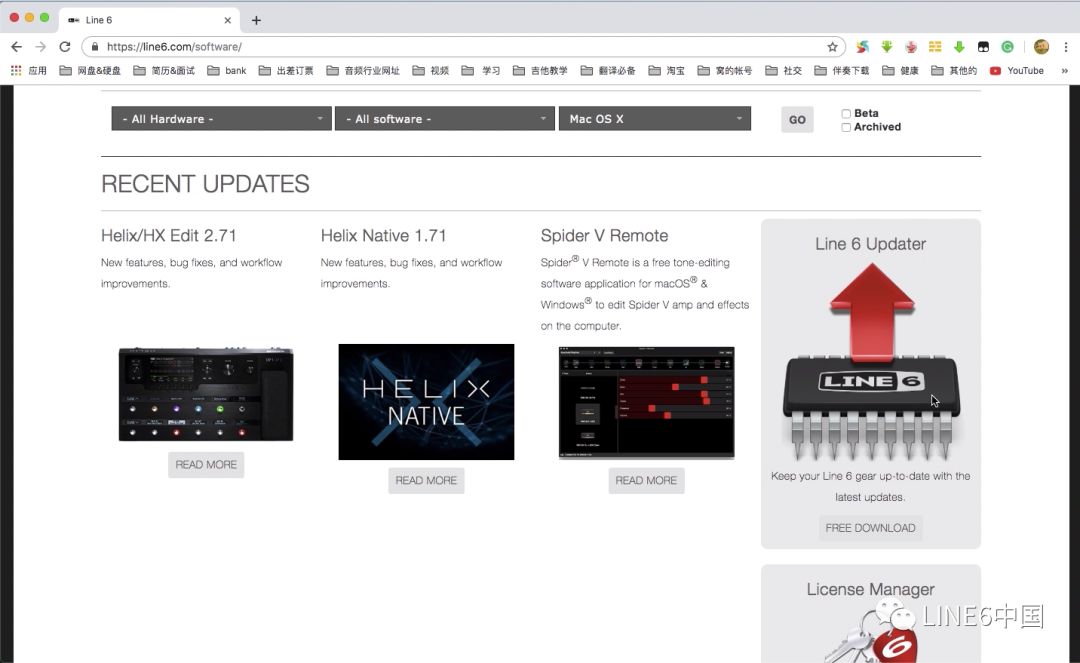Open the Spider V Remote title link

click(604, 235)
